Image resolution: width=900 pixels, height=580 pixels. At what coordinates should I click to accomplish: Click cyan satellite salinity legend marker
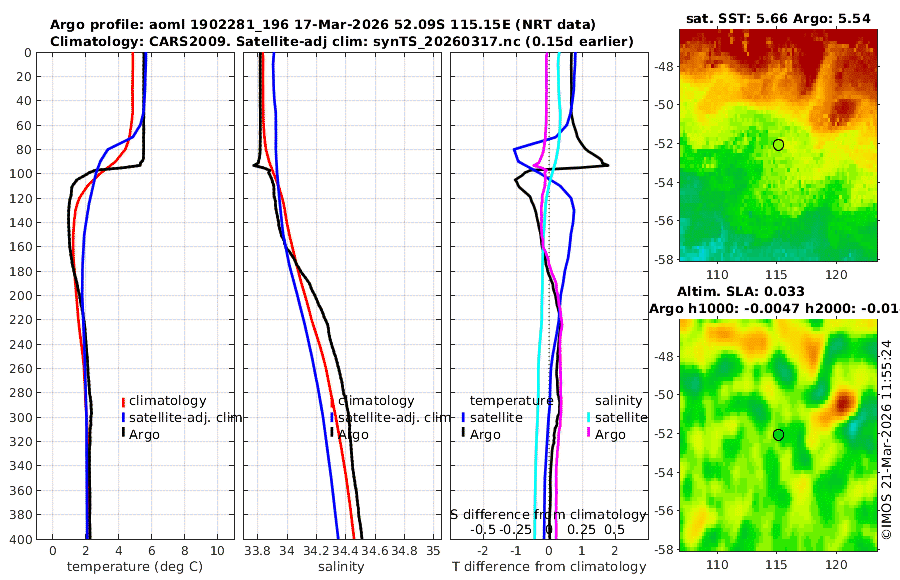click(x=589, y=417)
